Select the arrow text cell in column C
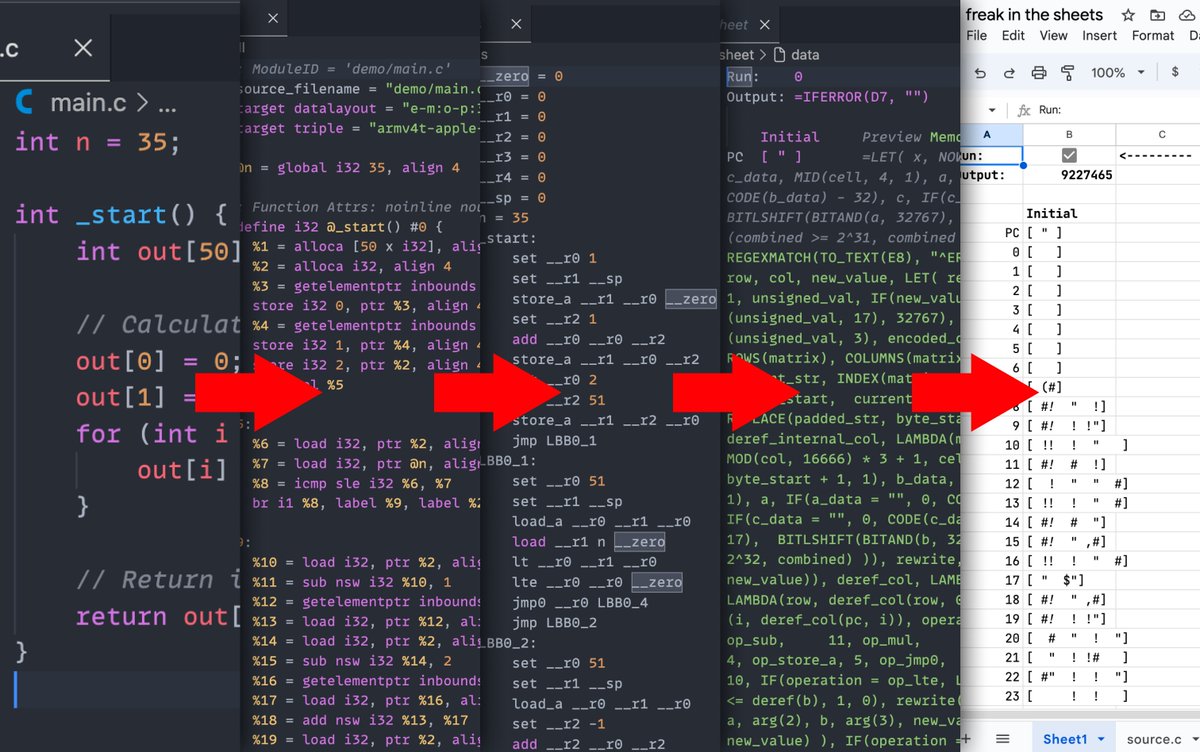This screenshot has width=1200, height=752. tap(1158, 156)
